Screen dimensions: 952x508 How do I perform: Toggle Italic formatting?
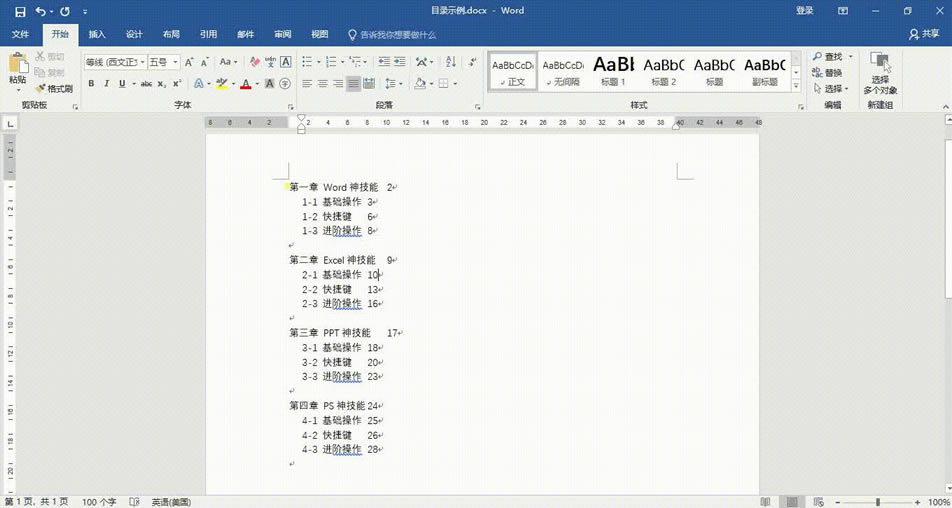[106, 84]
